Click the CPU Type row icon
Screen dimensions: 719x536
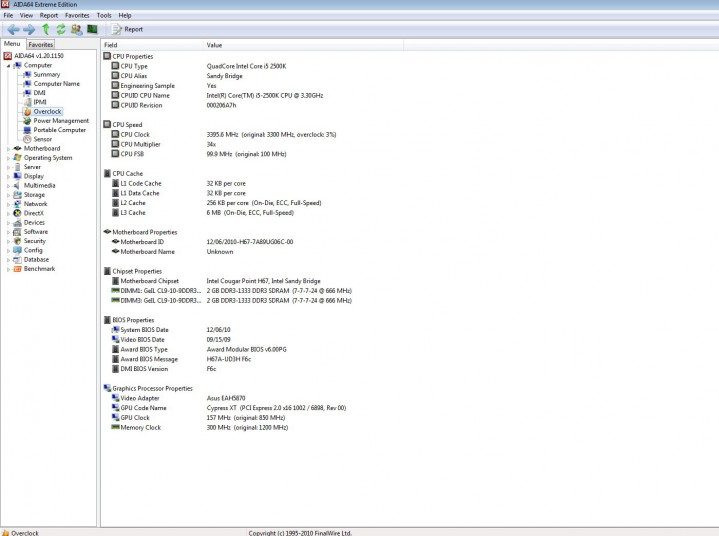pos(116,66)
